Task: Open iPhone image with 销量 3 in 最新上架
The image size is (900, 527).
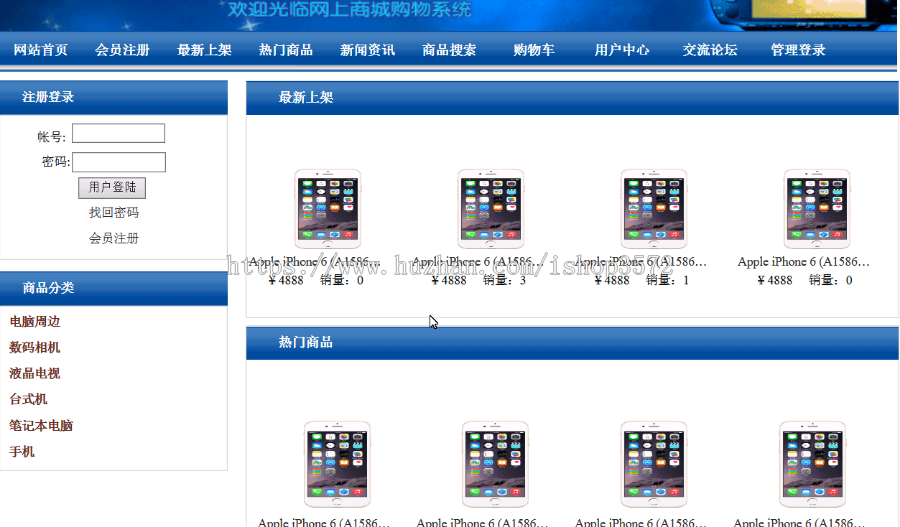Action: [x=491, y=208]
